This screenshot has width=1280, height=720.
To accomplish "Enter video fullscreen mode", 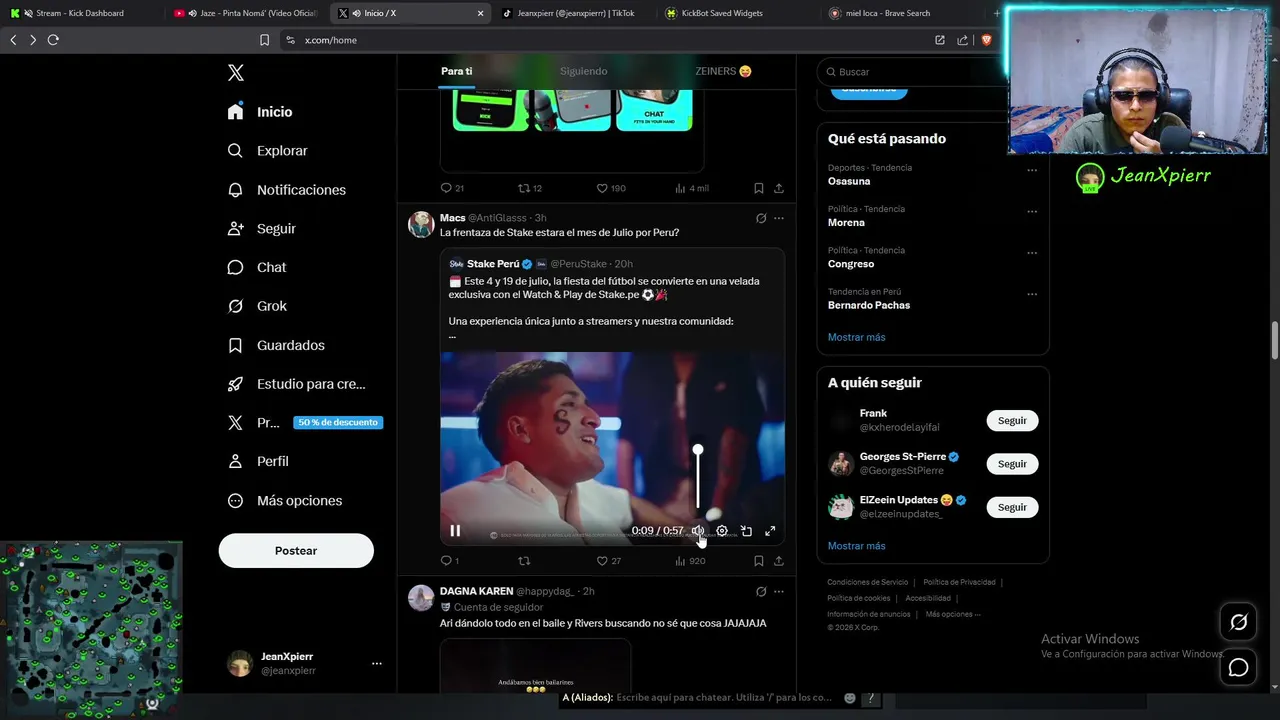I will pyautogui.click(x=770, y=531).
